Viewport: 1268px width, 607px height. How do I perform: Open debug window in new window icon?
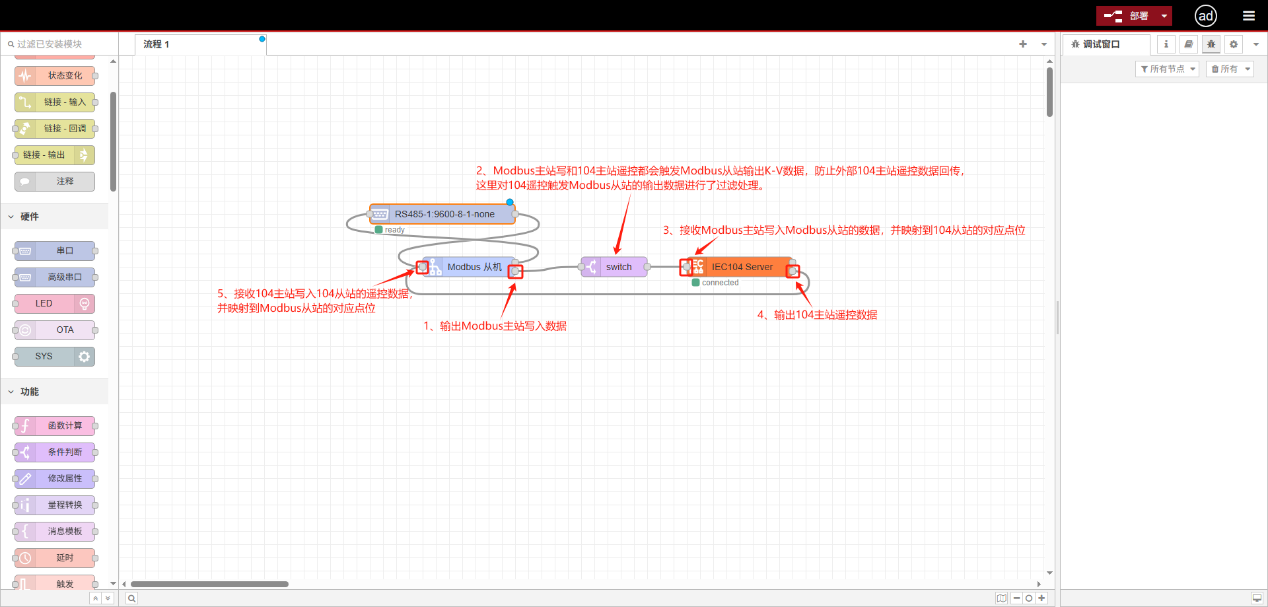(x=1256, y=598)
